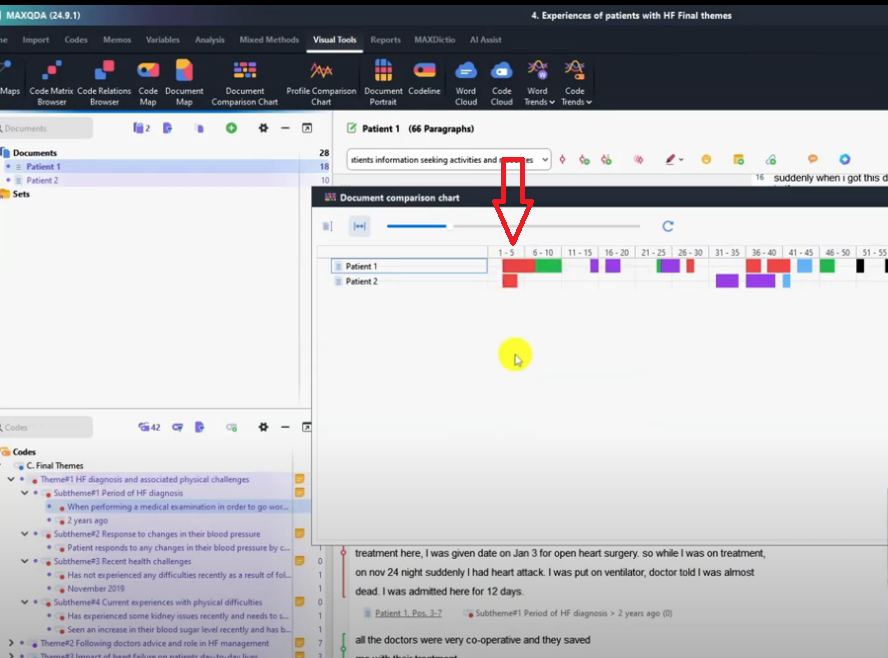Click the Documents panel icon showing 2
Image resolution: width=888 pixels, height=658 pixels.
click(x=141, y=128)
